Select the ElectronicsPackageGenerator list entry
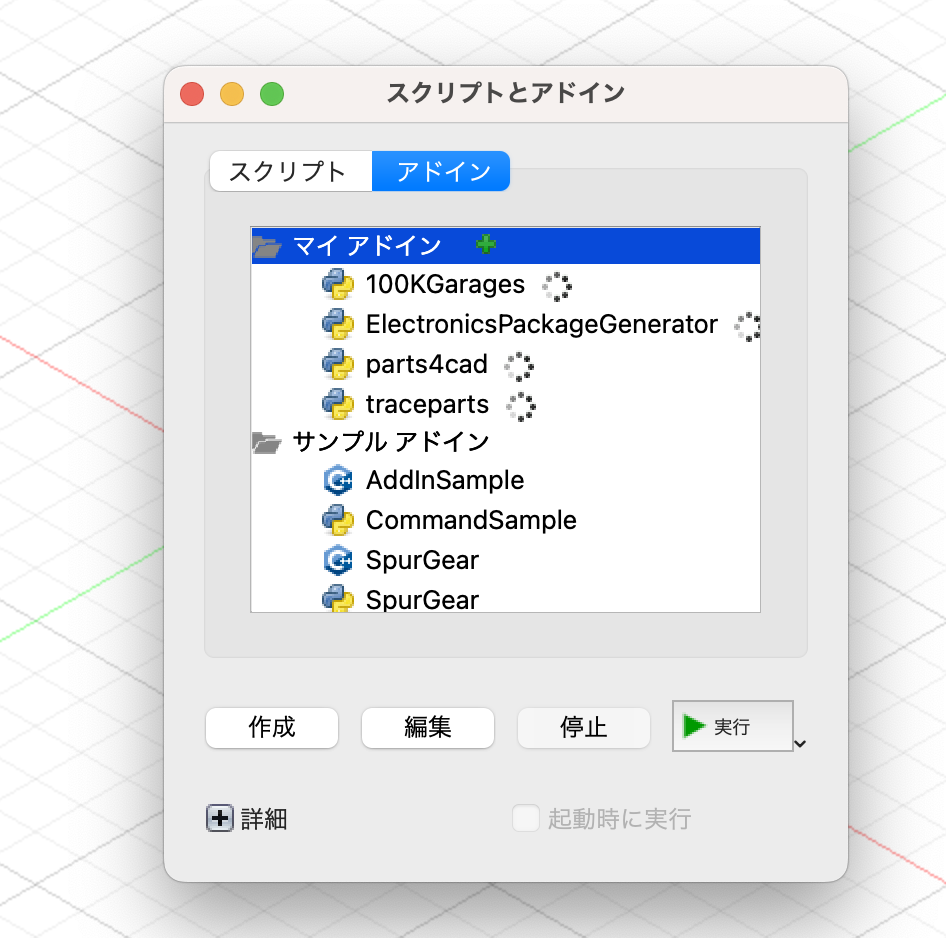This screenshot has height=938, width=946. 541,324
